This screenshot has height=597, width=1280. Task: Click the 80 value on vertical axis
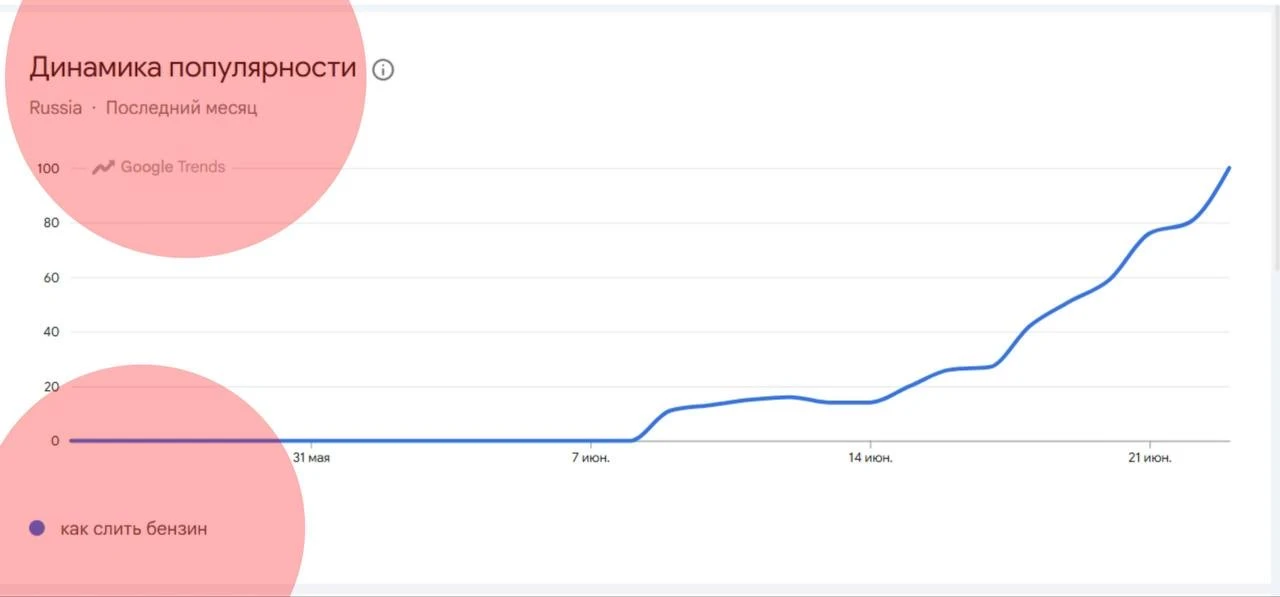52,223
